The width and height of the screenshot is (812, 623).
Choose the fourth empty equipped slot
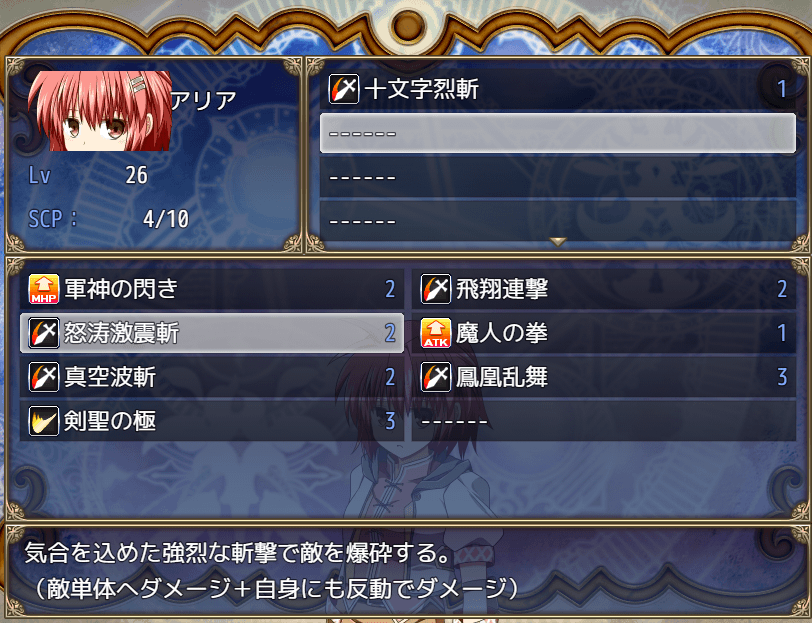(558, 221)
